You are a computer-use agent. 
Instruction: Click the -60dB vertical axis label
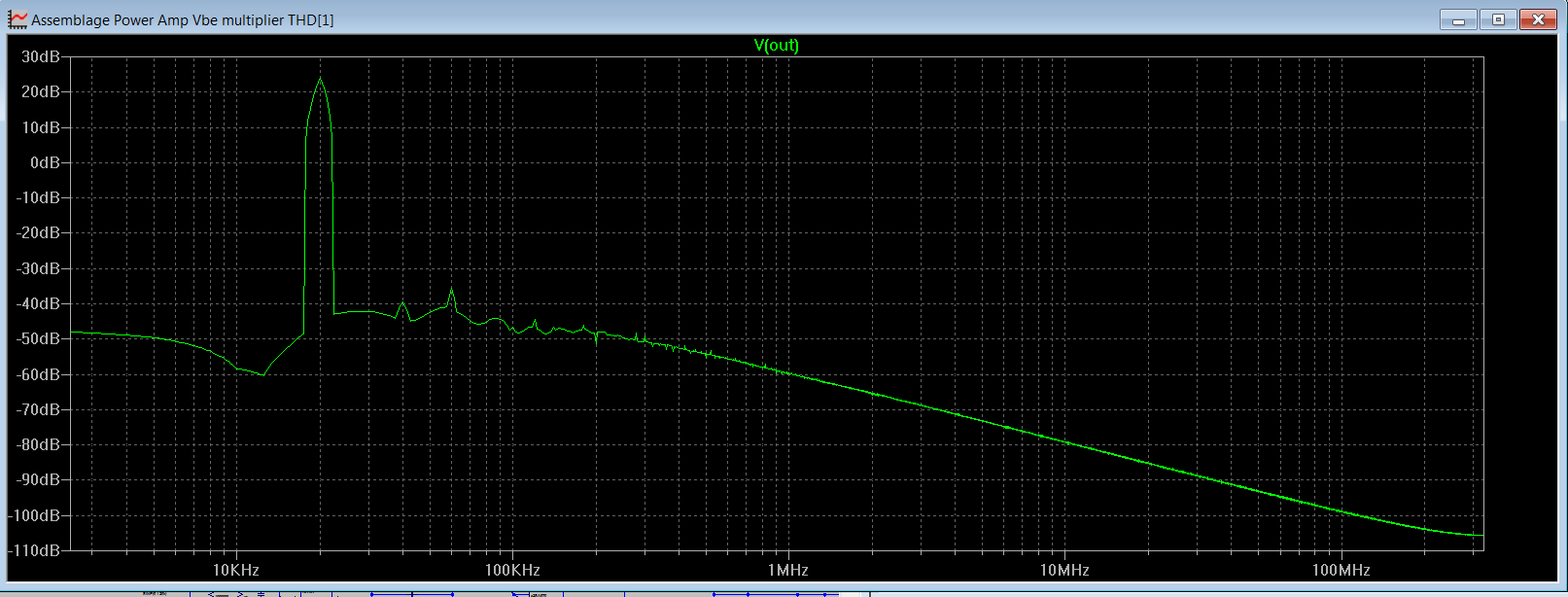coord(38,374)
